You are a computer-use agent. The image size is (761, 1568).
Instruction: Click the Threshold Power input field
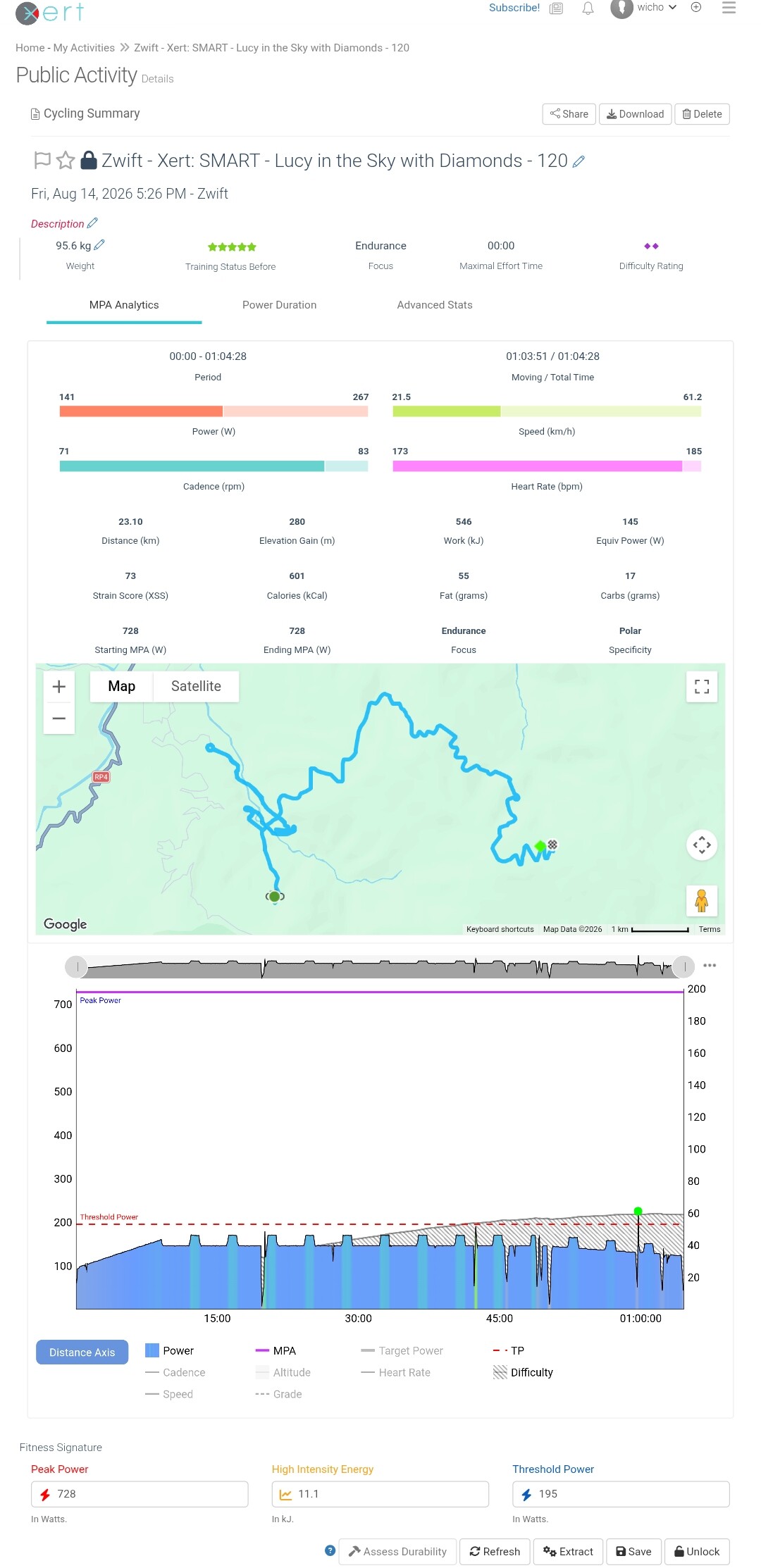(x=621, y=1494)
